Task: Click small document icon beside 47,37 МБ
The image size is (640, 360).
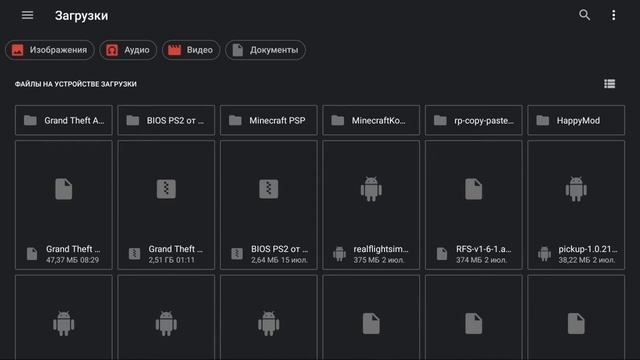Action: 32,254
